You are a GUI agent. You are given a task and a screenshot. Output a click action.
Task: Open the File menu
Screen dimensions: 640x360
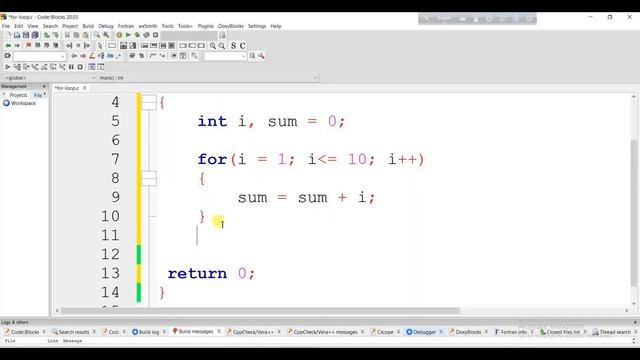(x=6, y=26)
